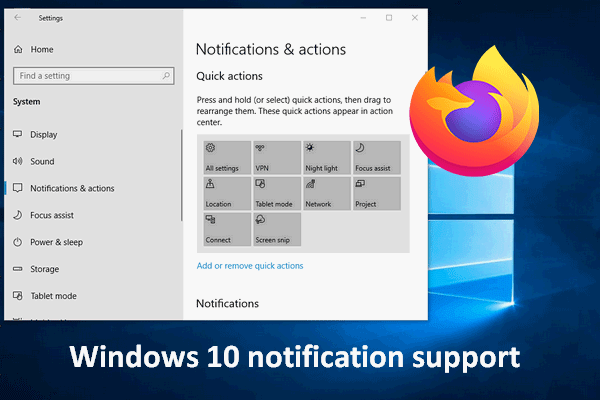The height and width of the screenshot is (400, 600).
Task: Click the Firefox logo
Action: click(x=474, y=111)
